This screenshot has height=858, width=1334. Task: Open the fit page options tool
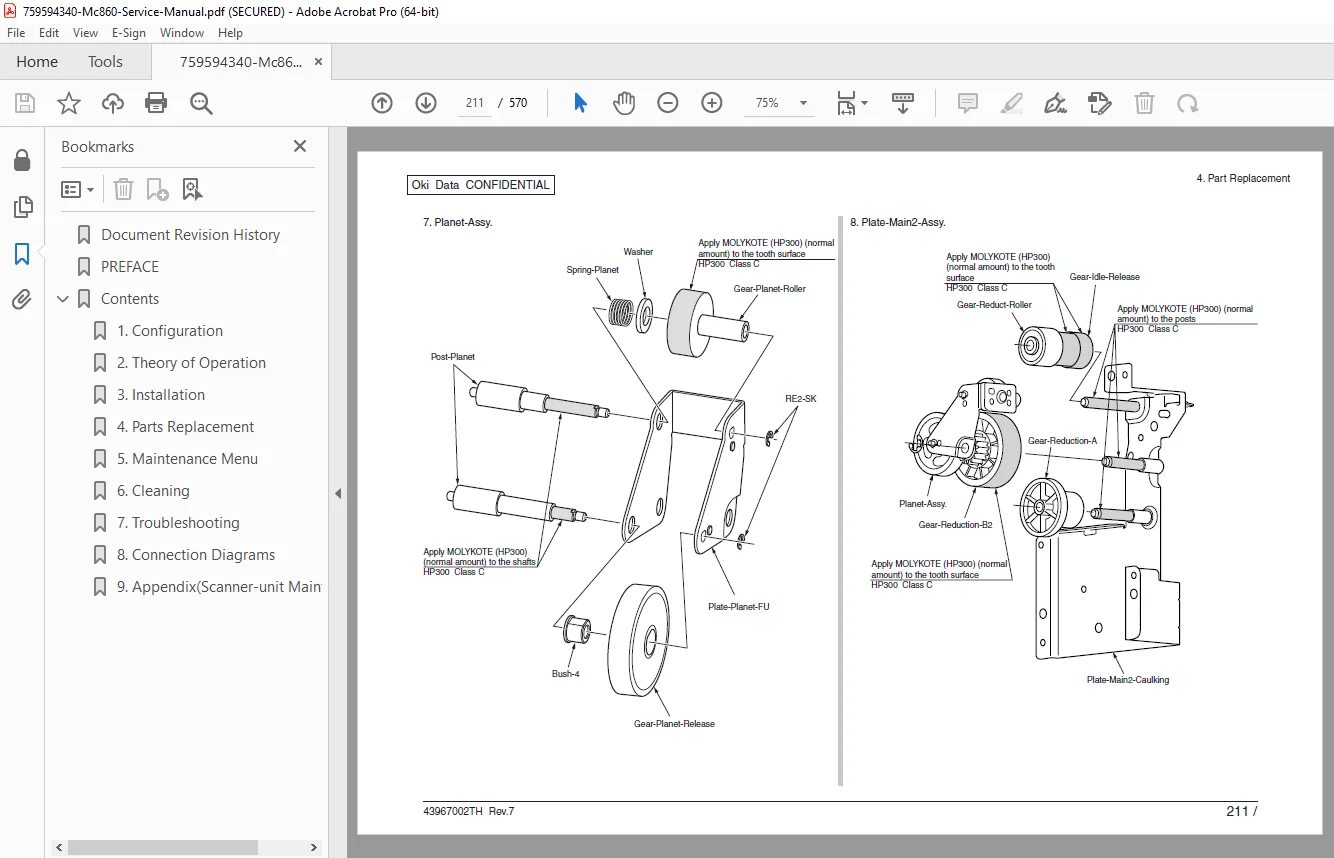pyautogui.click(x=852, y=103)
